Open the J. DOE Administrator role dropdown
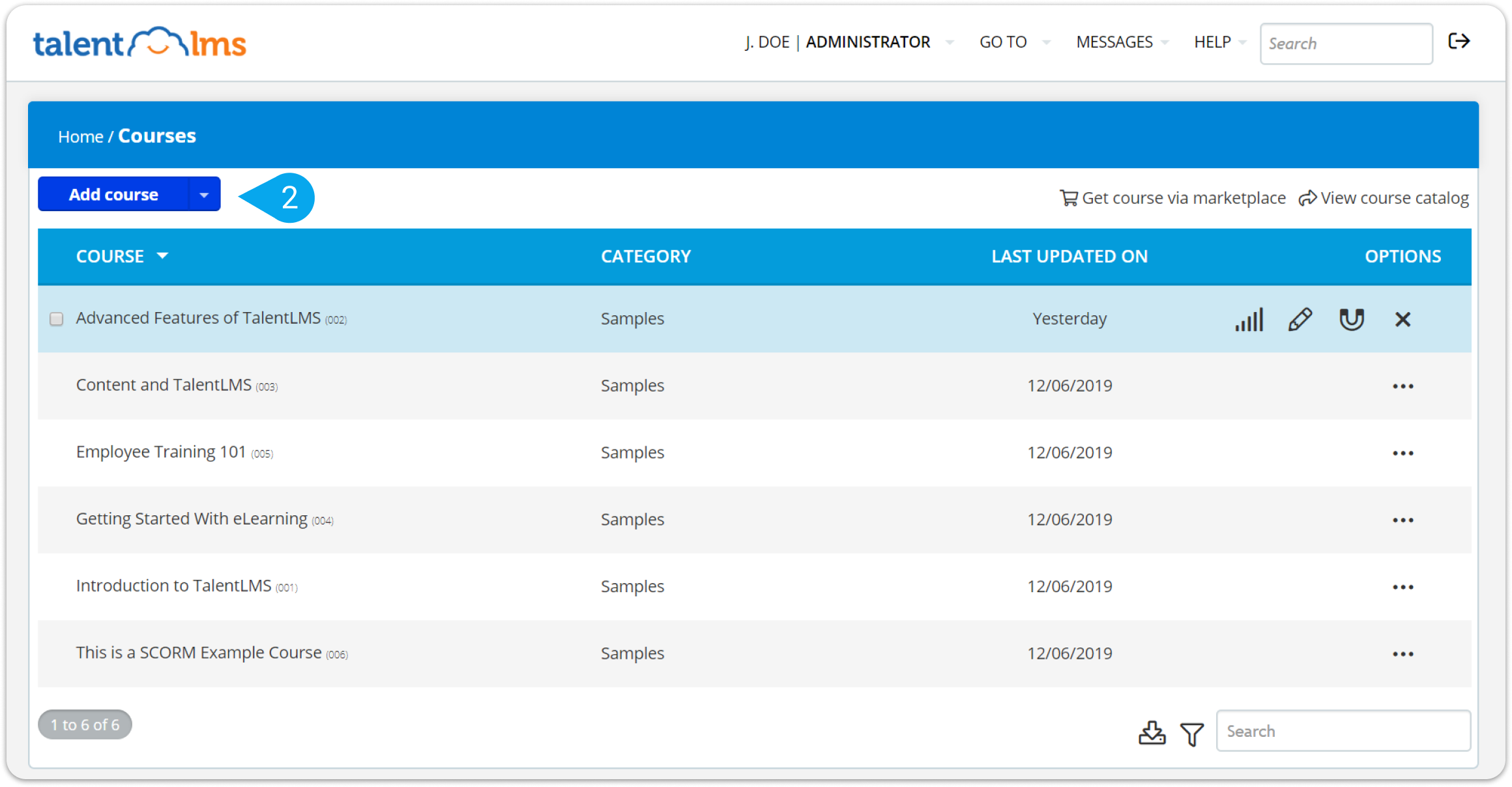 tap(849, 42)
